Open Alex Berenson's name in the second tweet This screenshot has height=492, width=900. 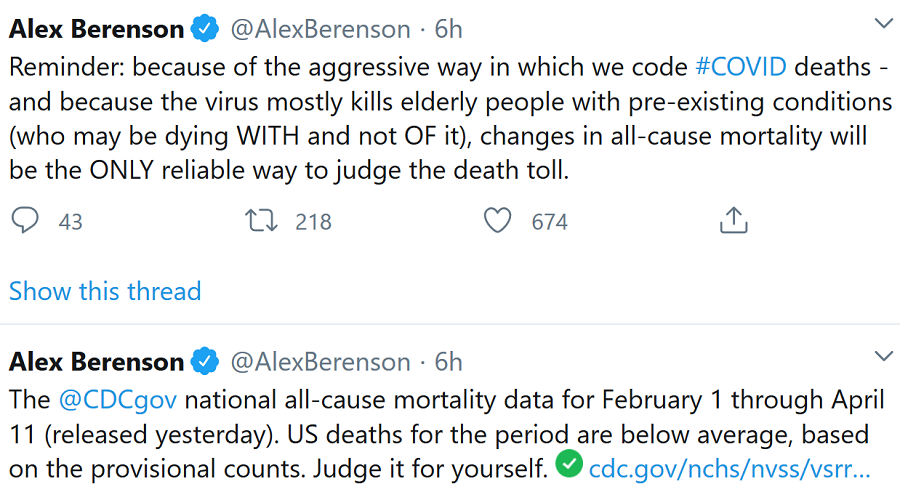click(x=96, y=361)
